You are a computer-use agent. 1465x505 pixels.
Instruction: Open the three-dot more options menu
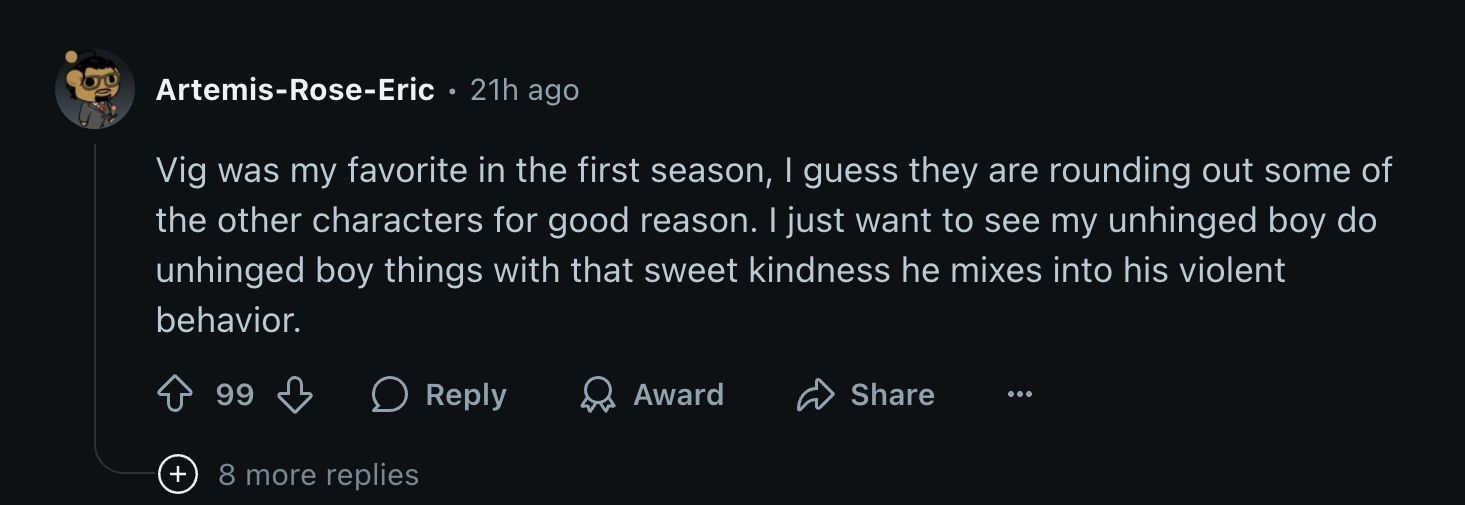click(x=1019, y=395)
